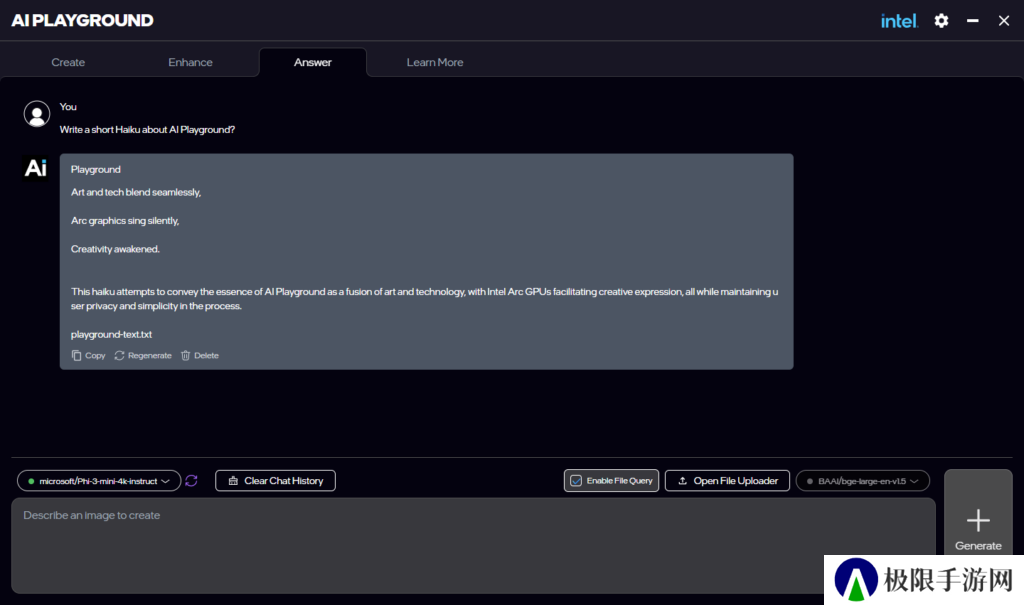Screen dimensions: 1024x605
Task: Minimize the AI Playground window
Action: [972, 21]
